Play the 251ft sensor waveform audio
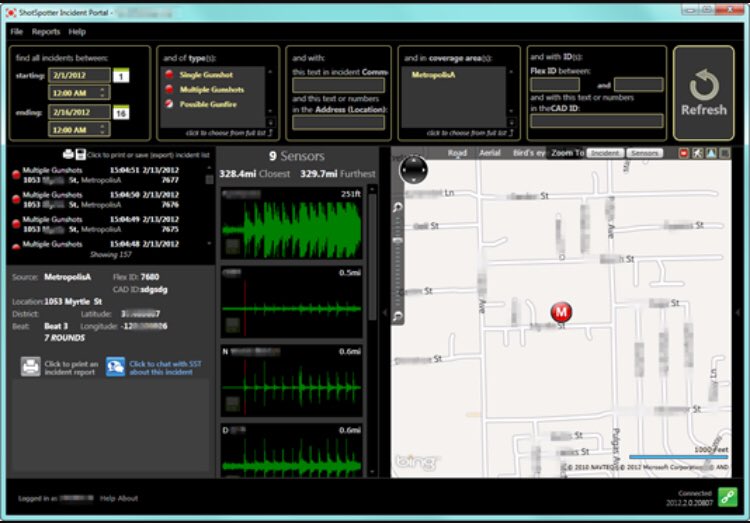Screen dimensions: 750x523 tap(233, 247)
